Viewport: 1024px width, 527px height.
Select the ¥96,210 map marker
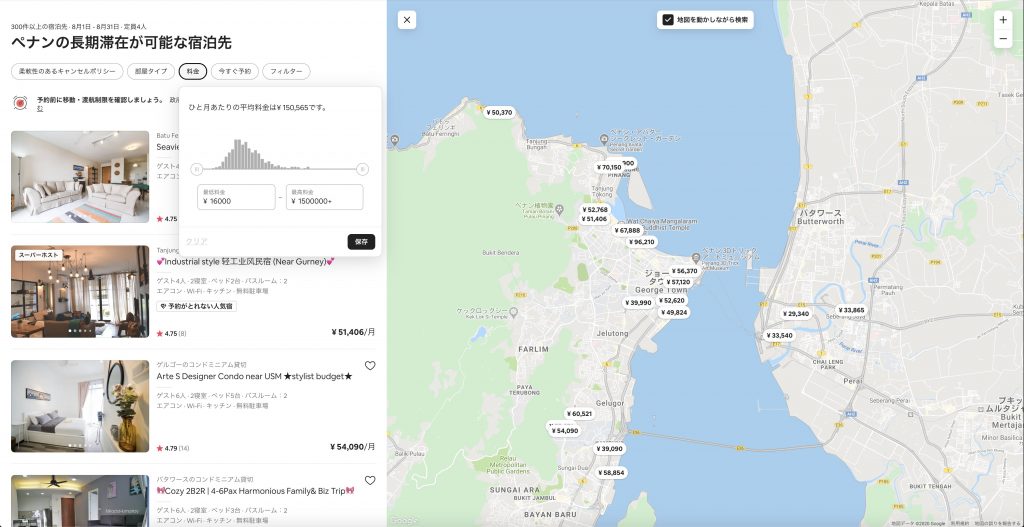642,242
